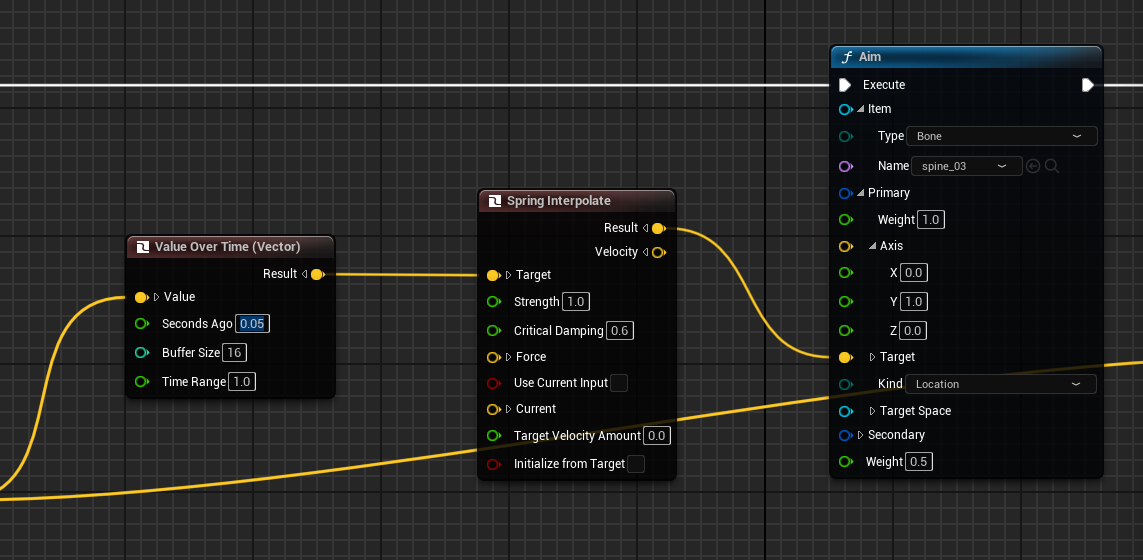1143x560 pixels.
Task: Click the Axis Z value field
Action: [x=913, y=330]
